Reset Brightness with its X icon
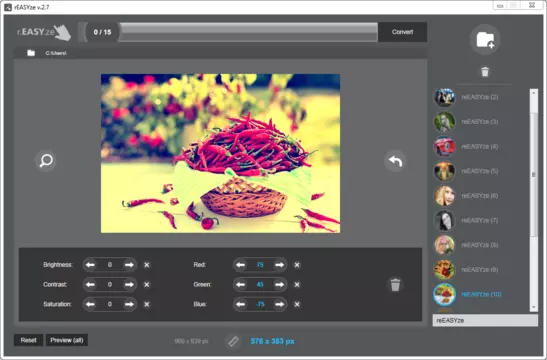The width and height of the screenshot is (547, 360). (x=147, y=265)
